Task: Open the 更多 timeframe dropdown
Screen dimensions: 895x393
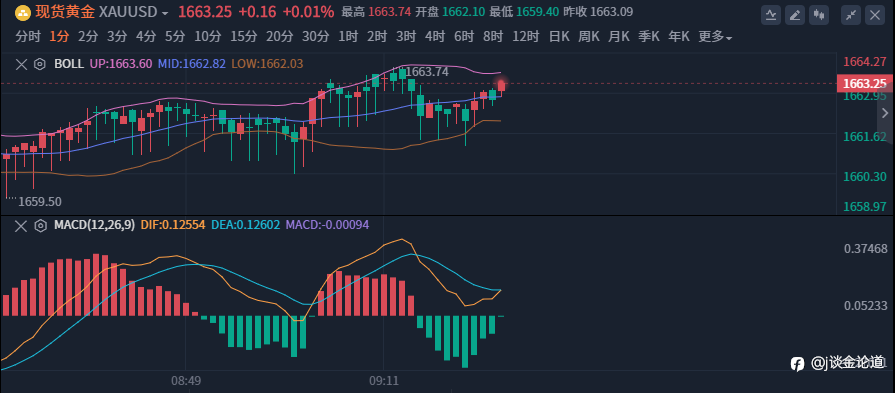Action: pyautogui.click(x=715, y=37)
